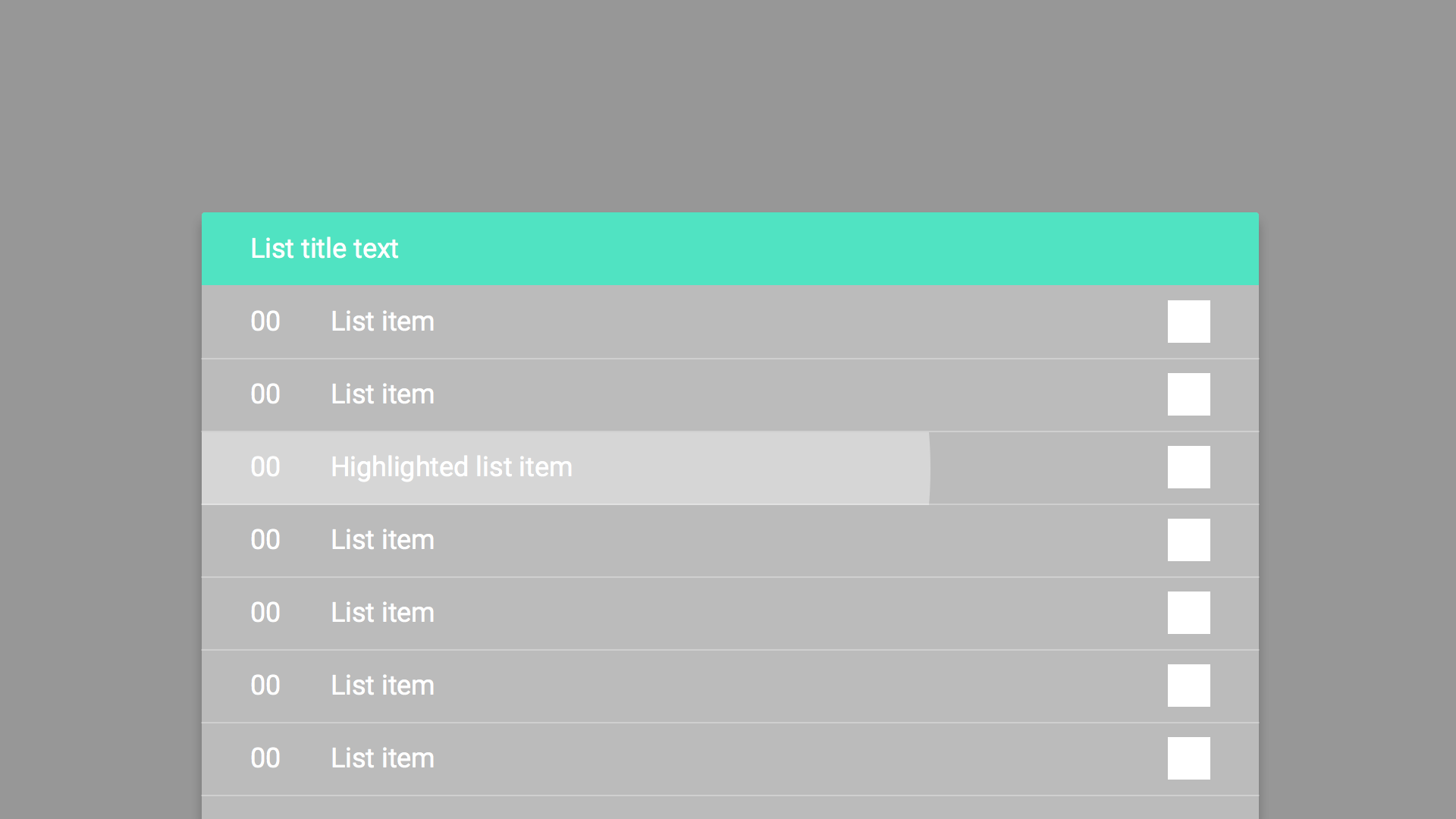Select the fifth List item row

click(381, 613)
